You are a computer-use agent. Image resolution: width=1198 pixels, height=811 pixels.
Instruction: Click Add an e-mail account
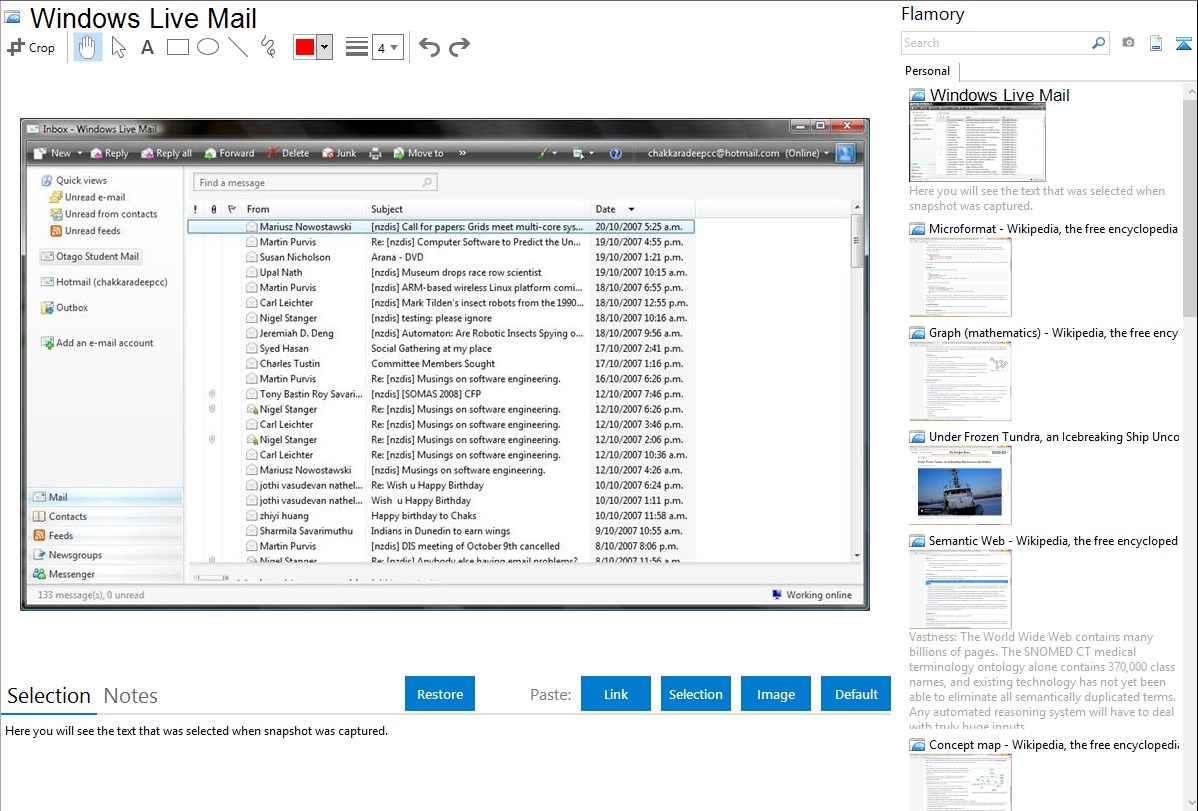click(97, 343)
